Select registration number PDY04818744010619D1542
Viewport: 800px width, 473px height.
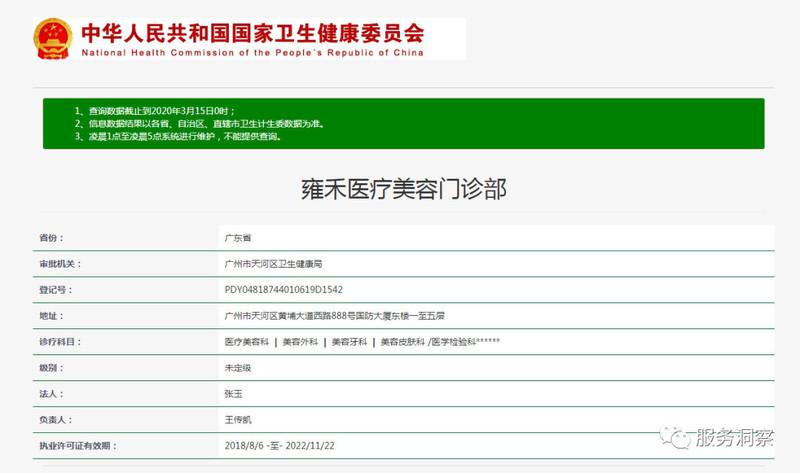[284, 290]
